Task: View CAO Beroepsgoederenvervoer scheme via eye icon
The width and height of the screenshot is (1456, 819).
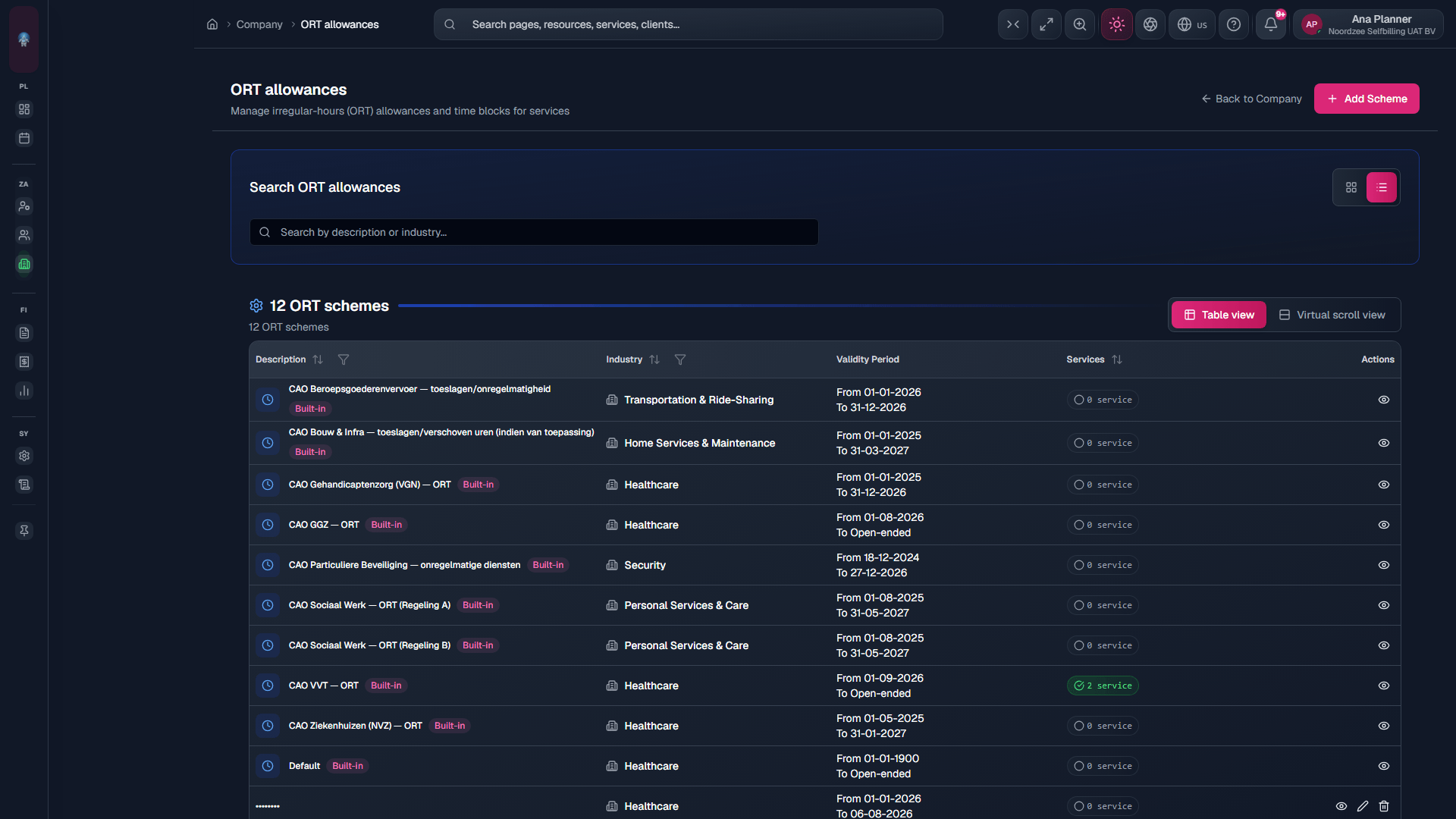Action: click(x=1384, y=400)
